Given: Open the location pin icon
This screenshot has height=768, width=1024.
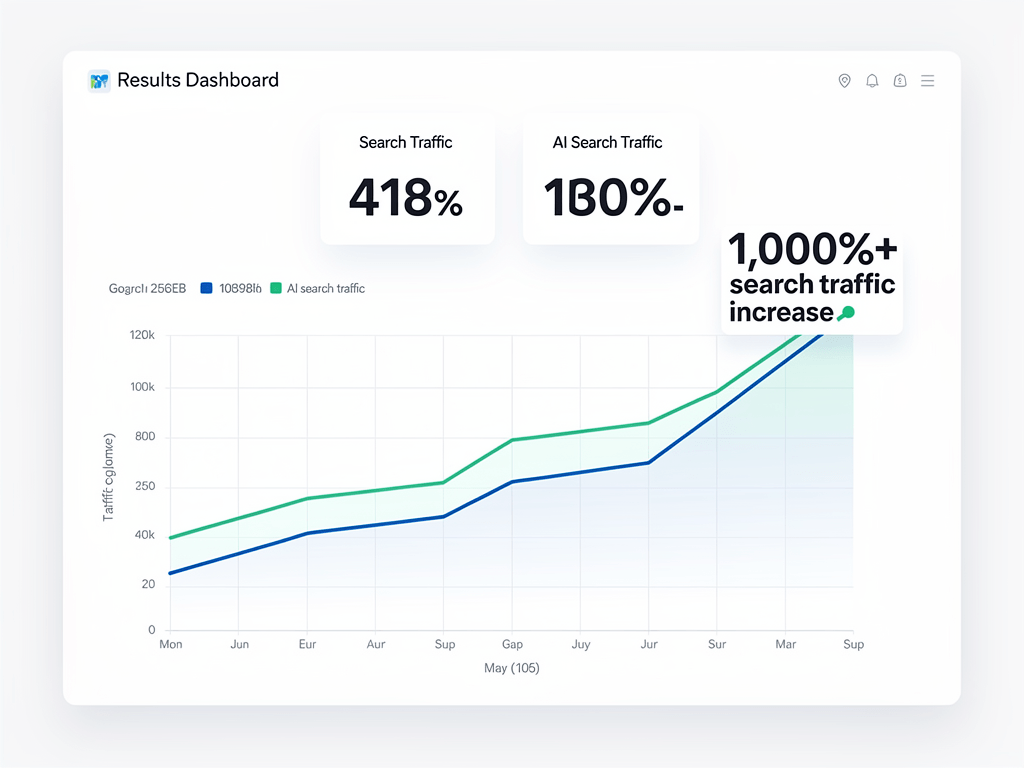Looking at the screenshot, I should coord(844,81).
